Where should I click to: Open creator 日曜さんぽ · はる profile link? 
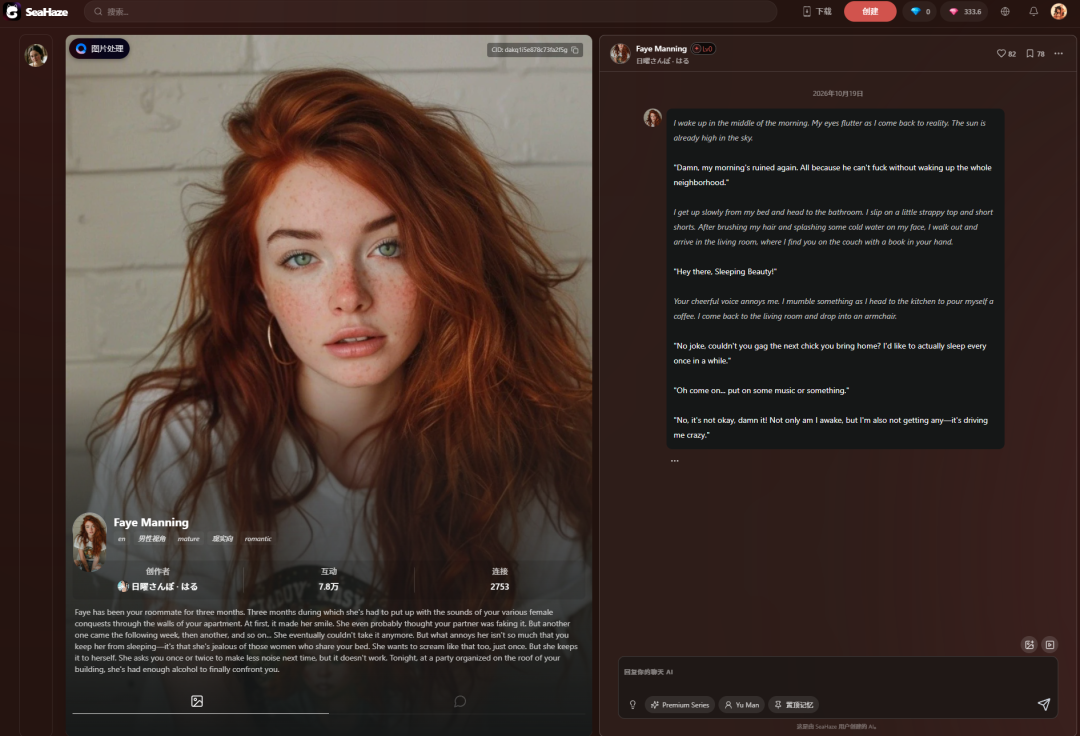point(165,587)
